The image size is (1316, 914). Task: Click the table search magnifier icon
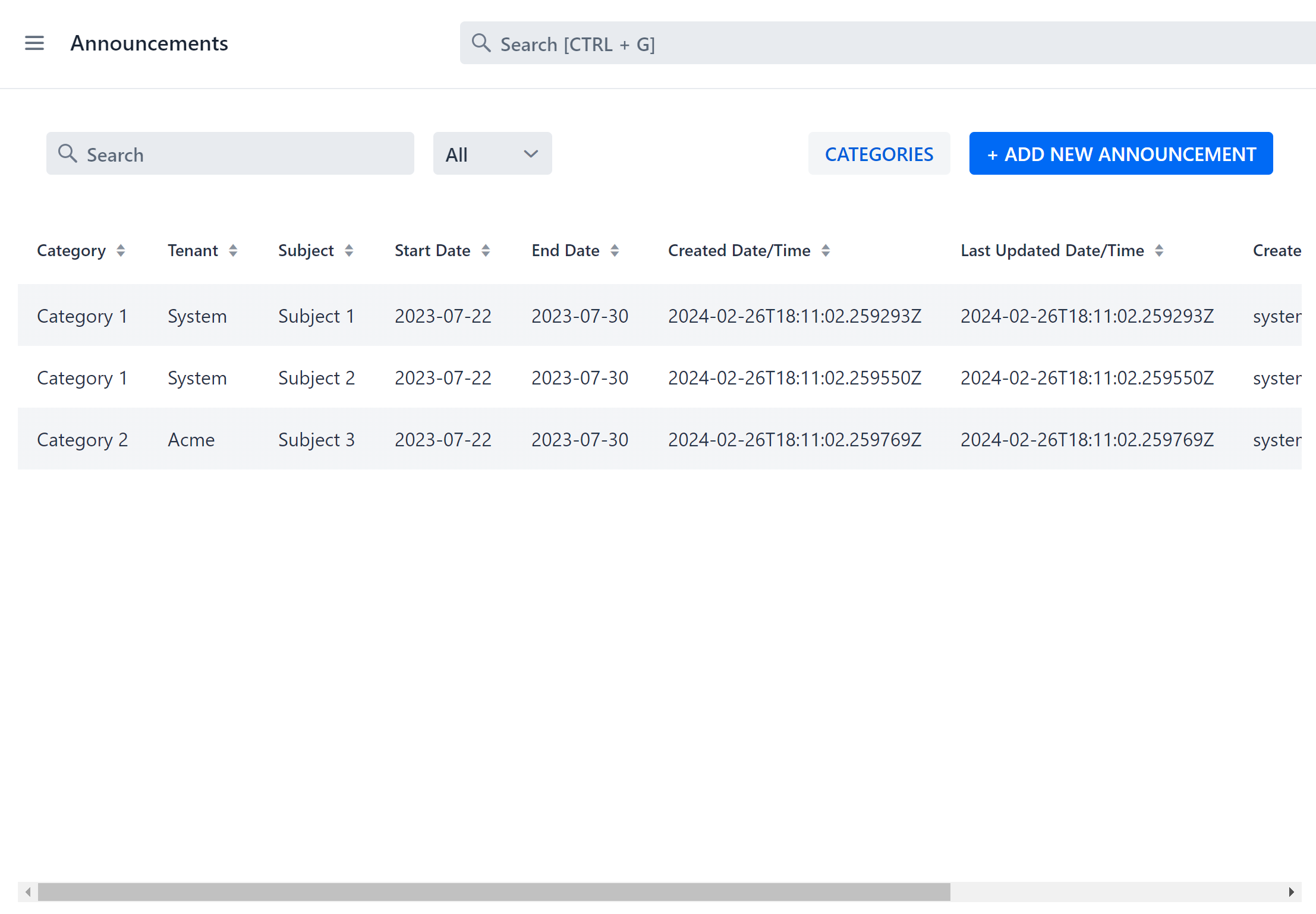[68, 153]
